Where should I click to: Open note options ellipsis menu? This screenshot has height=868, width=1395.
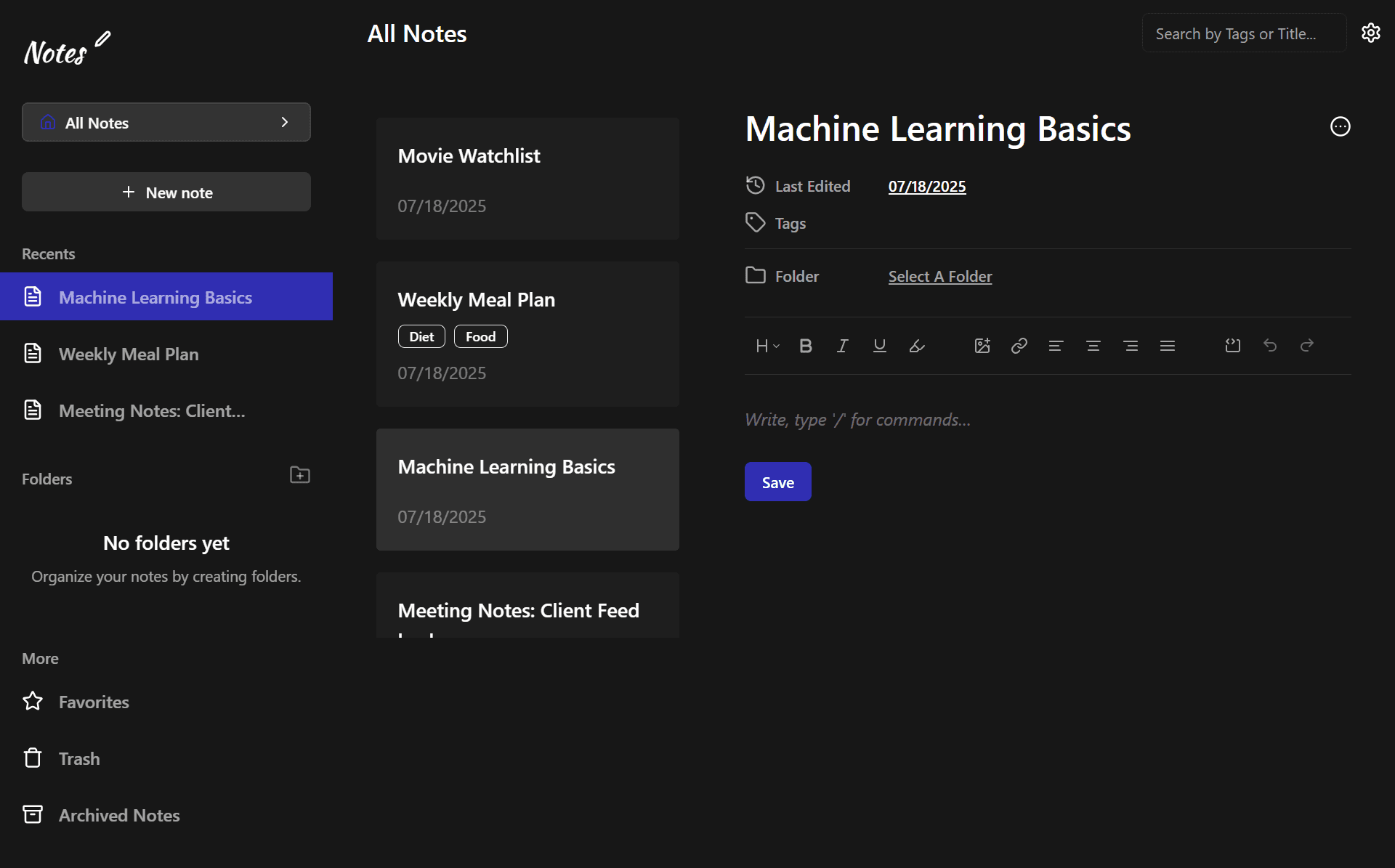pos(1340,126)
